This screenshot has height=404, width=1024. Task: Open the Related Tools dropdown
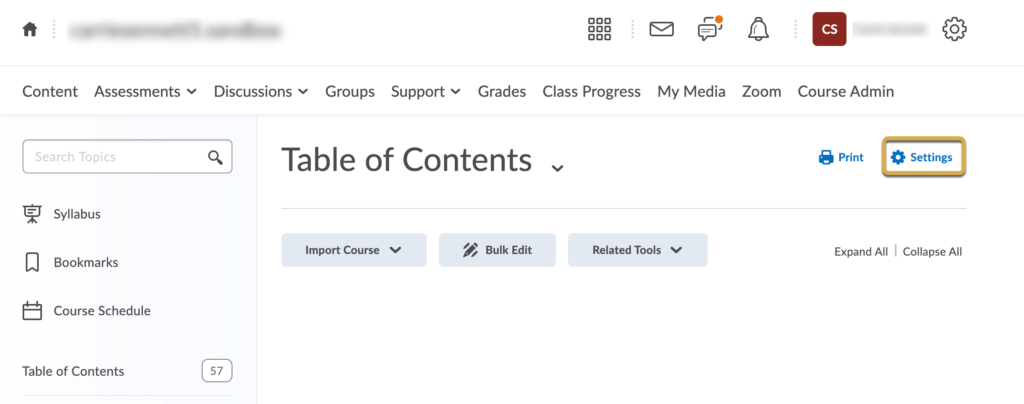[637, 250]
